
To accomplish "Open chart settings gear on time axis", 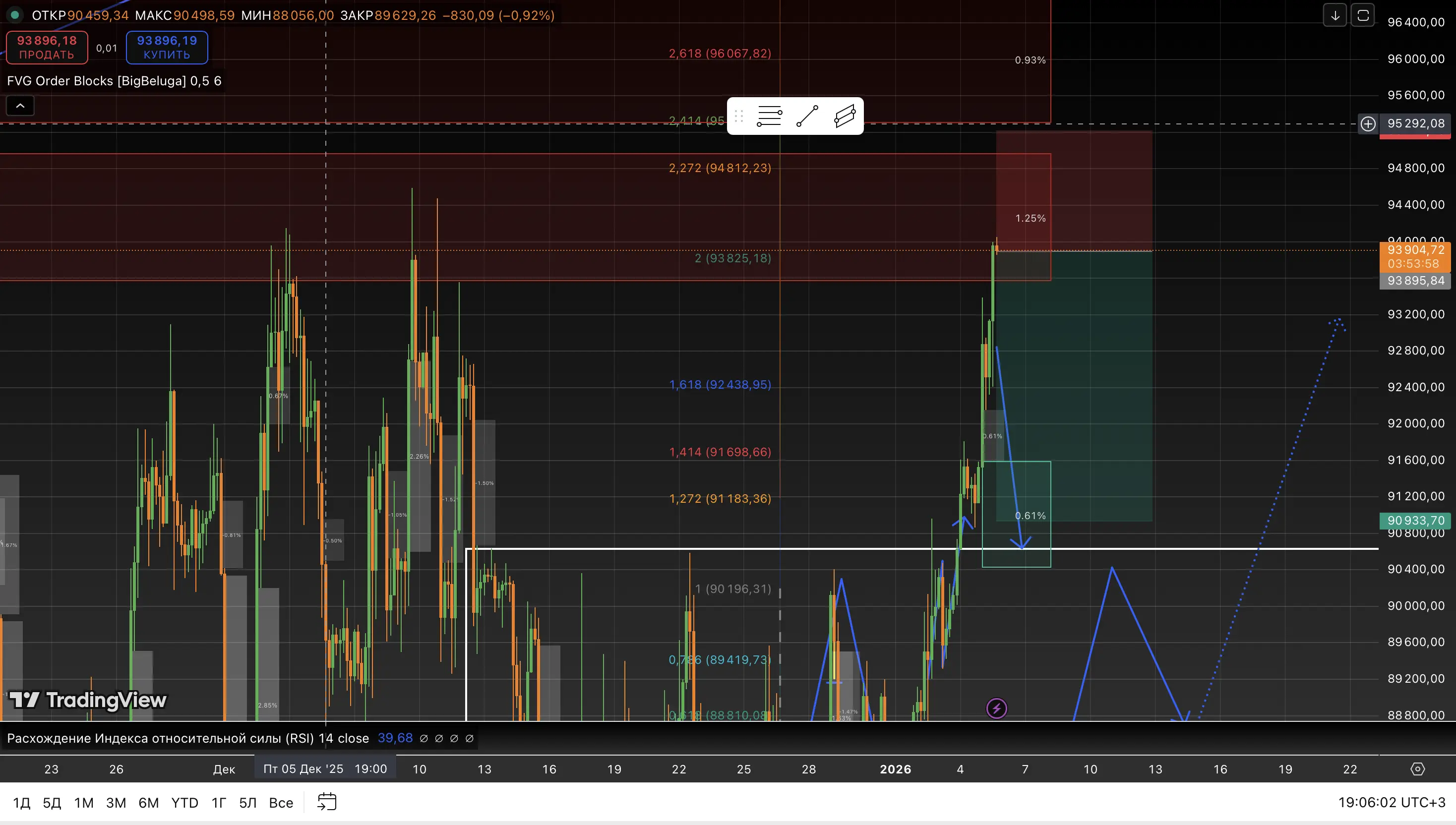I will click(1417, 769).
